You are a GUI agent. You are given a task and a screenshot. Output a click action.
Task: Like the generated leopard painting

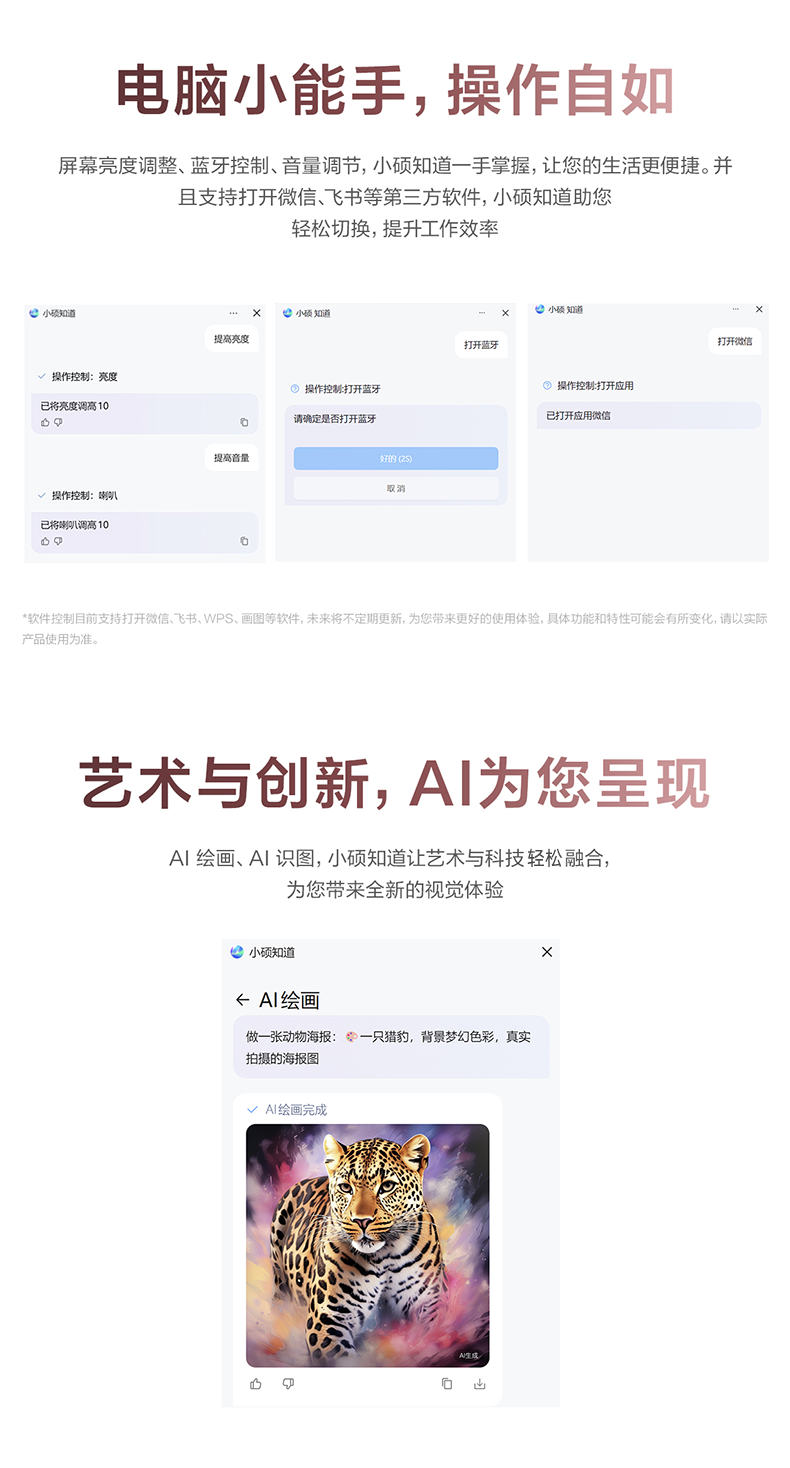point(256,1383)
